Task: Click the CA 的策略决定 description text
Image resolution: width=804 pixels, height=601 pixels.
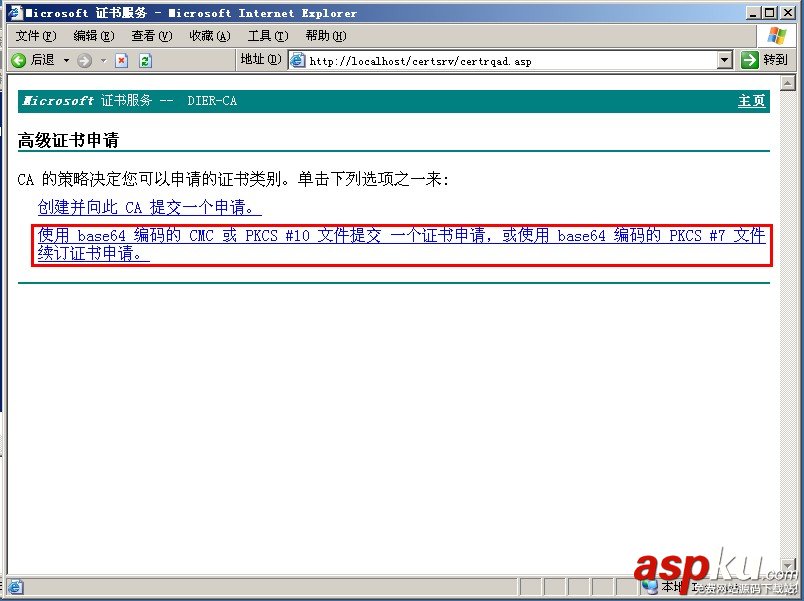Action: click(x=233, y=179)
